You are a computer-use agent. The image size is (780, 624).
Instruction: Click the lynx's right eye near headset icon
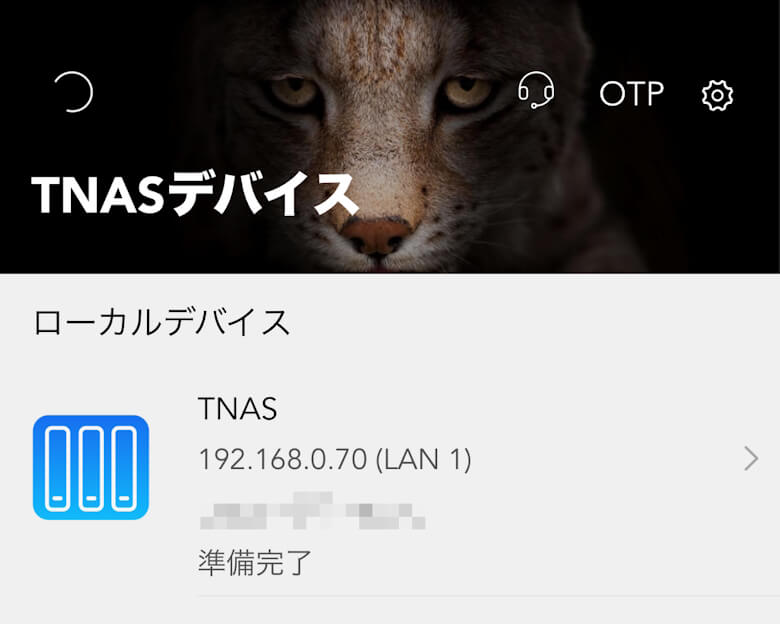point(468,92)
